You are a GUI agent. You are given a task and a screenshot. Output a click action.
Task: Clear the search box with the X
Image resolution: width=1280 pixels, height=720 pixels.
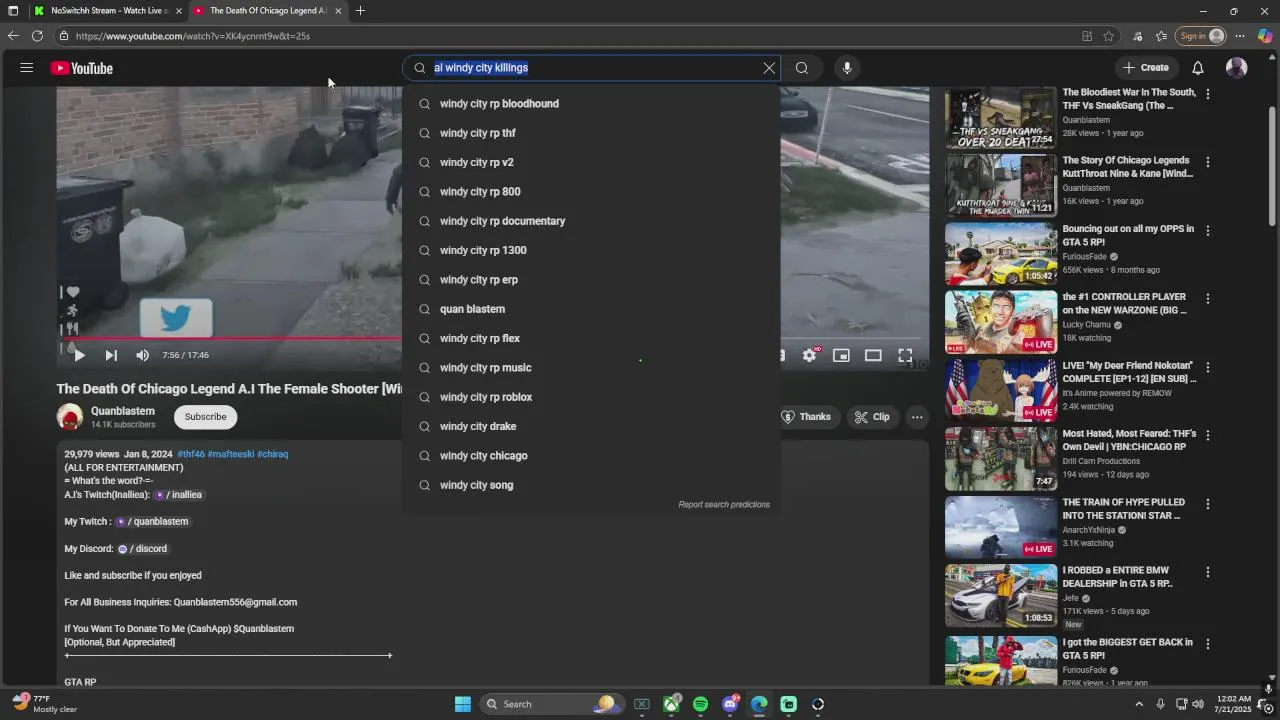[769, 68]
